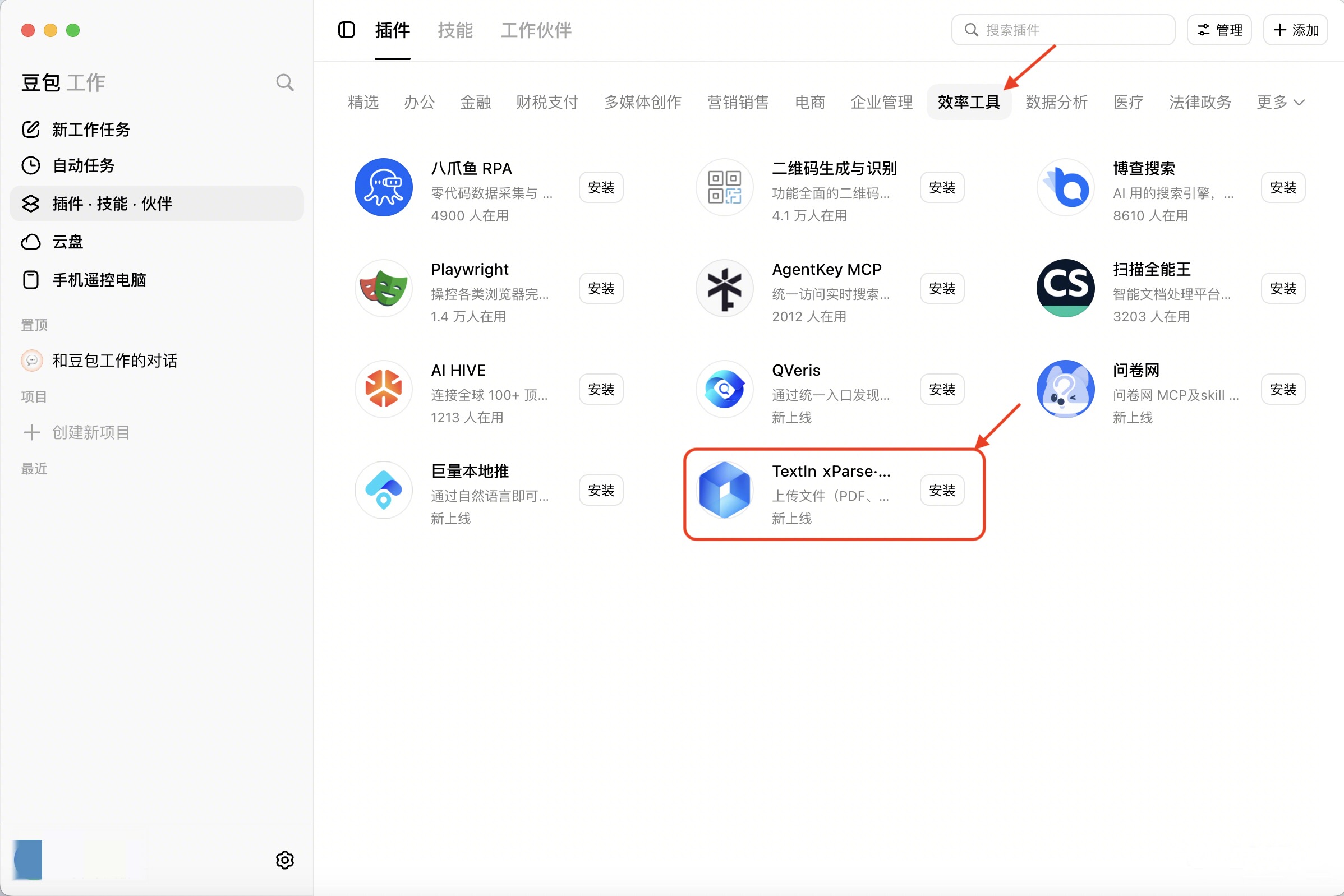The image size is (1344, 896).
Task: Click the AI HIVE plugin icon
Action: click(384, 389)
